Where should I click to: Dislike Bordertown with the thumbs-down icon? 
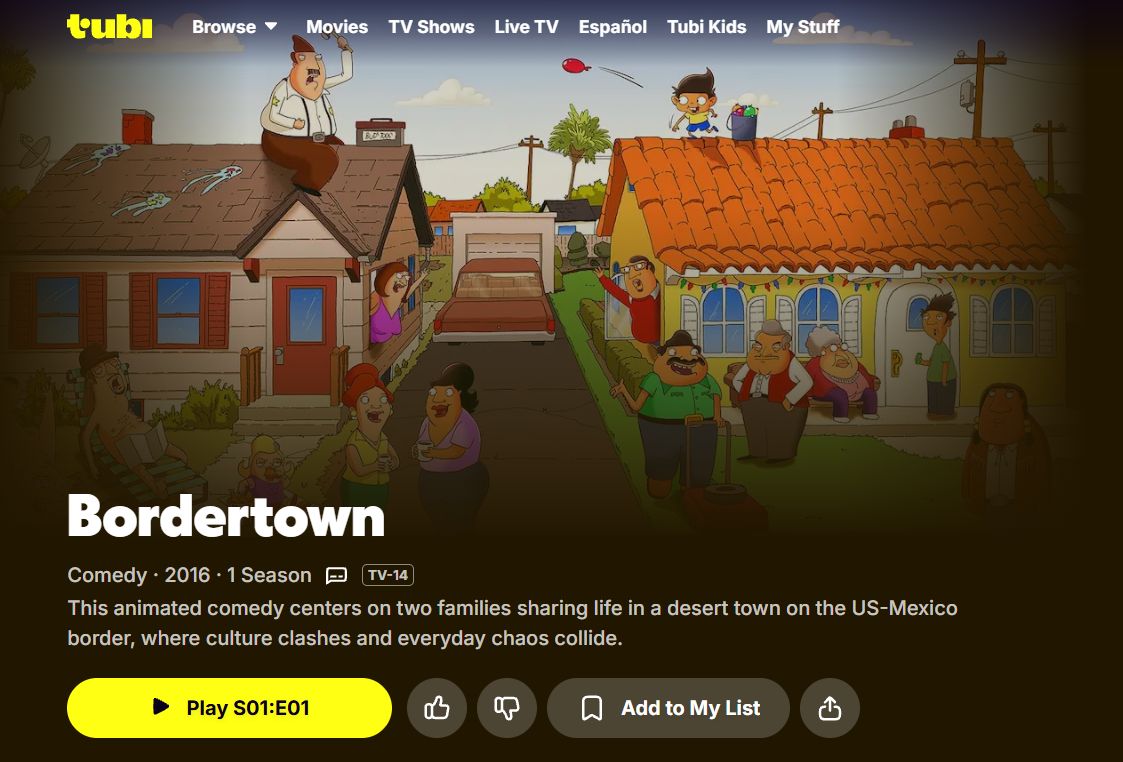pos(507,708)
